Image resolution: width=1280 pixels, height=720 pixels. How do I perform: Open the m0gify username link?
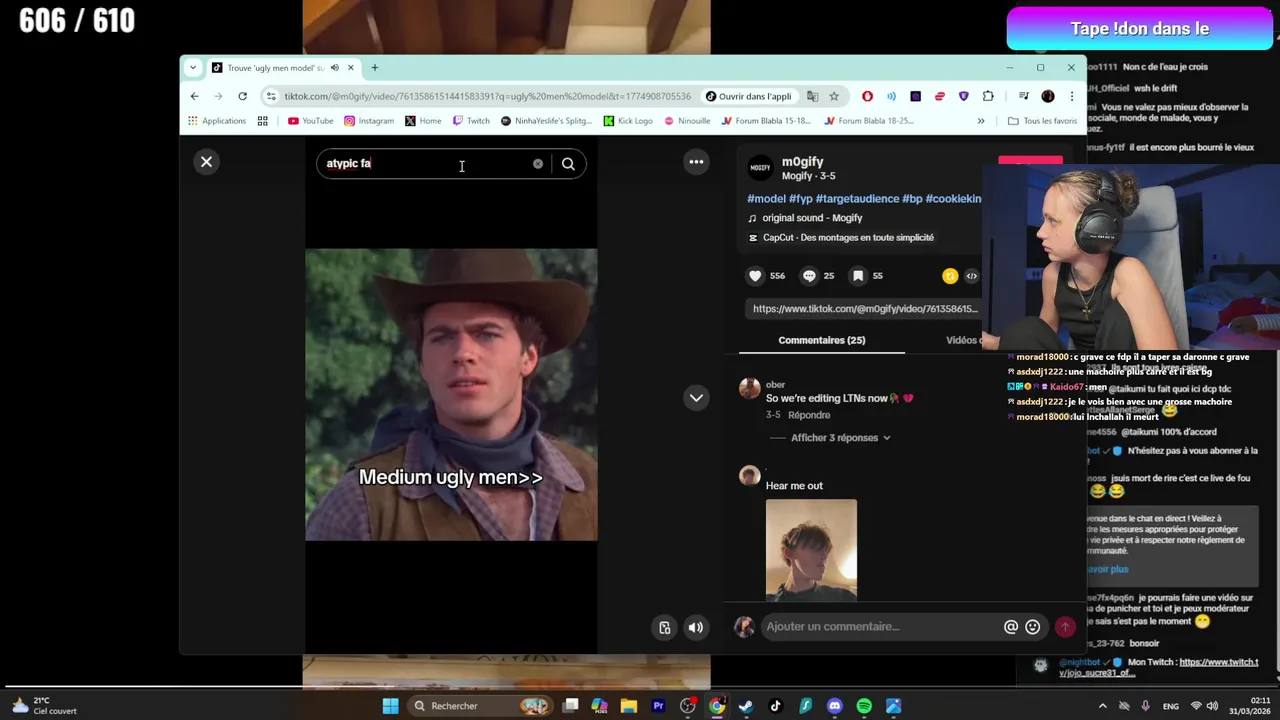coord(802,162)
